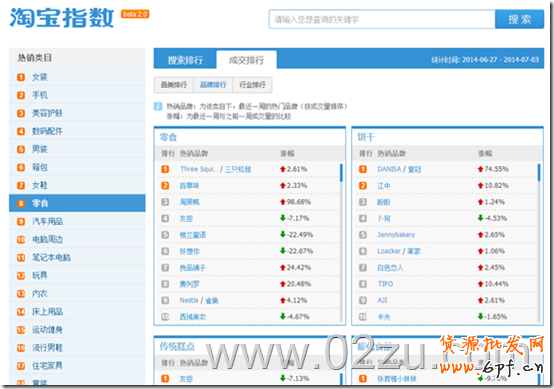The width and height of the screenshot is (554, 389).
Task: Open 内衣 category in sidebar
Action: pos(77,293)
